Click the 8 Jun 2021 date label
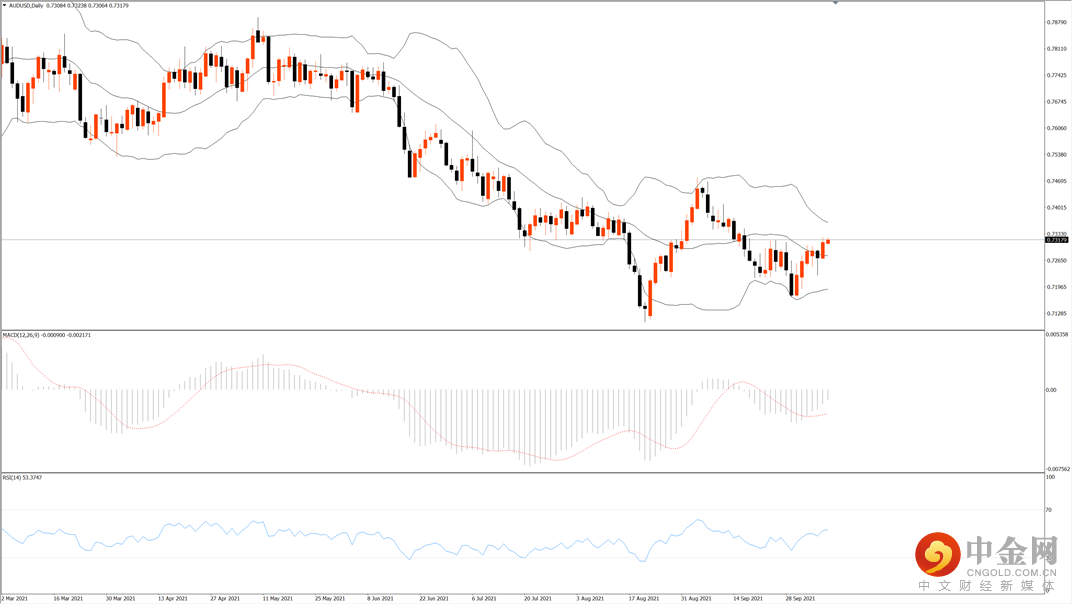1072x604 pixels. point(381,599)
